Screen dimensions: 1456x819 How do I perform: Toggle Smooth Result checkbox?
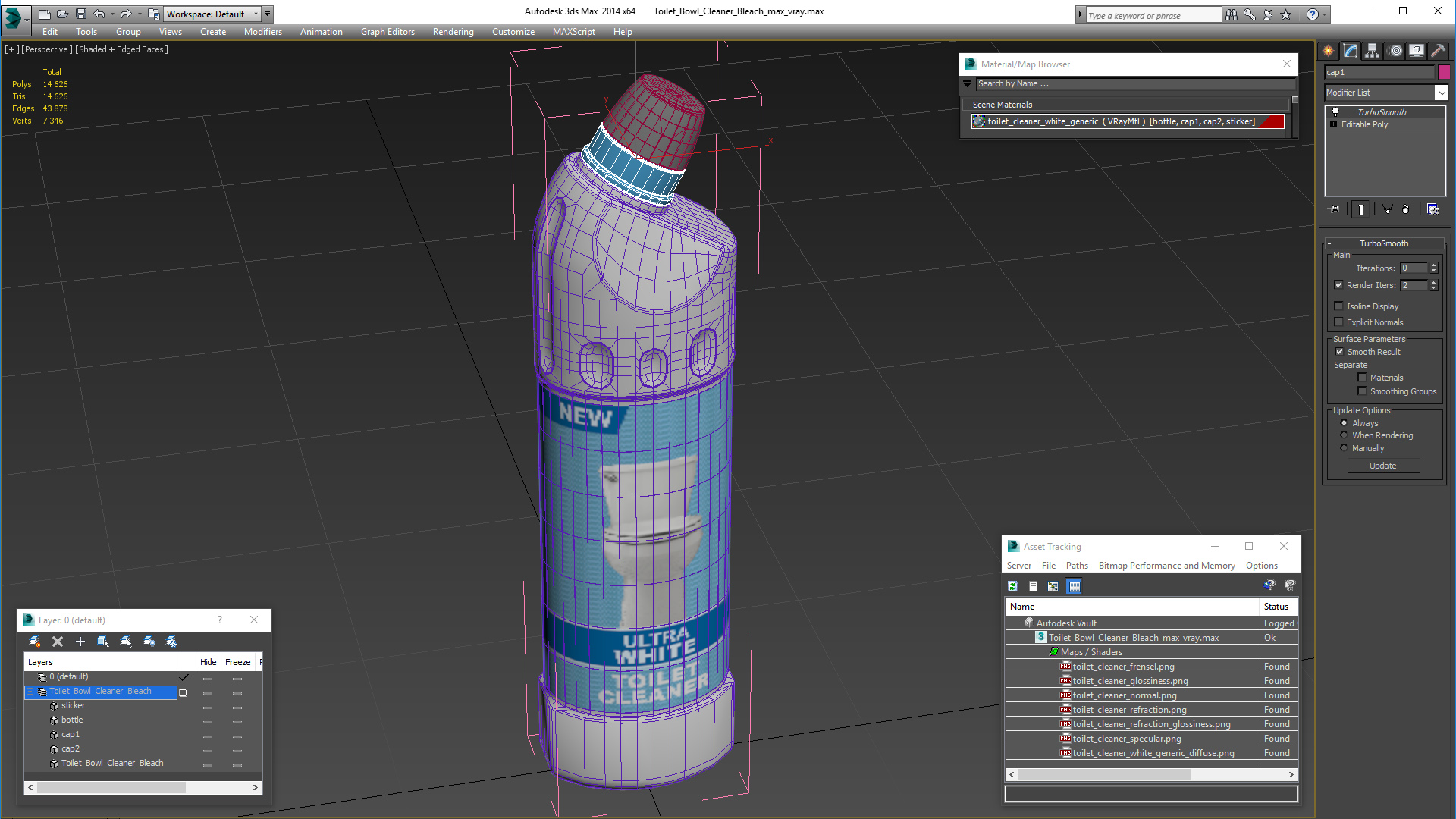click(x=1339, y=352)
